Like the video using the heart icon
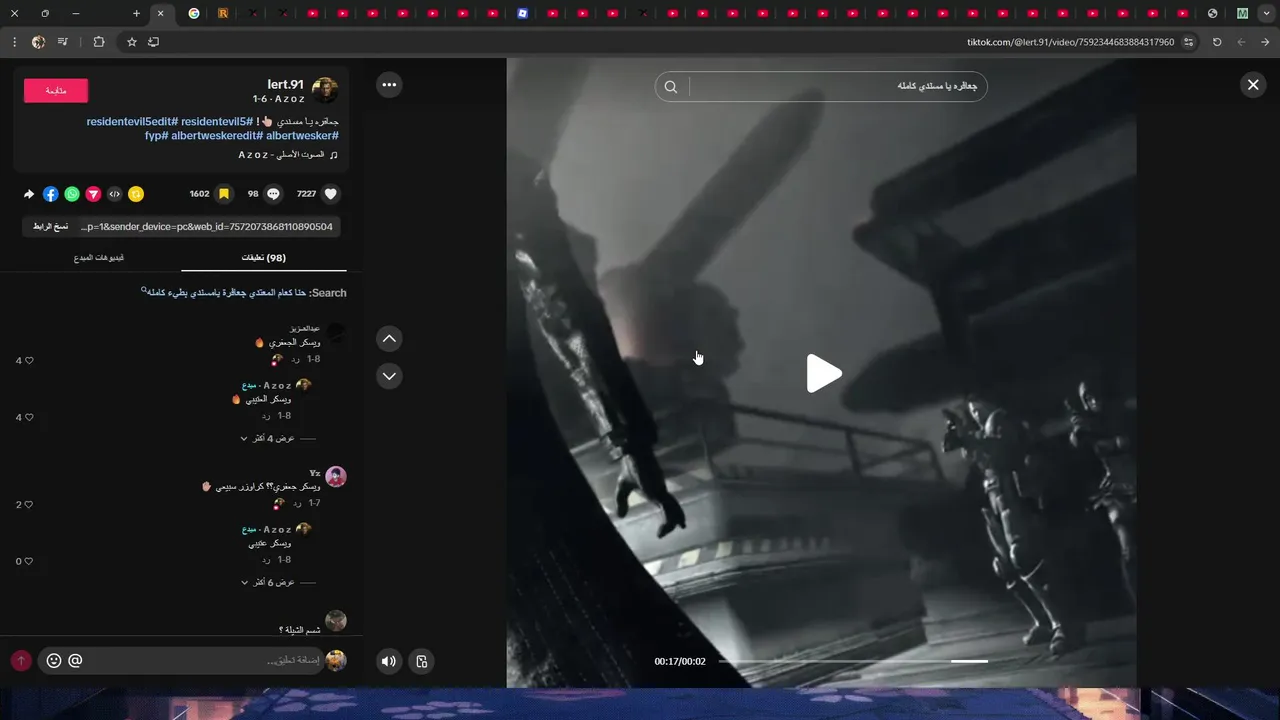Viewport: 1280px width, 720px height. tap(331, 194)
